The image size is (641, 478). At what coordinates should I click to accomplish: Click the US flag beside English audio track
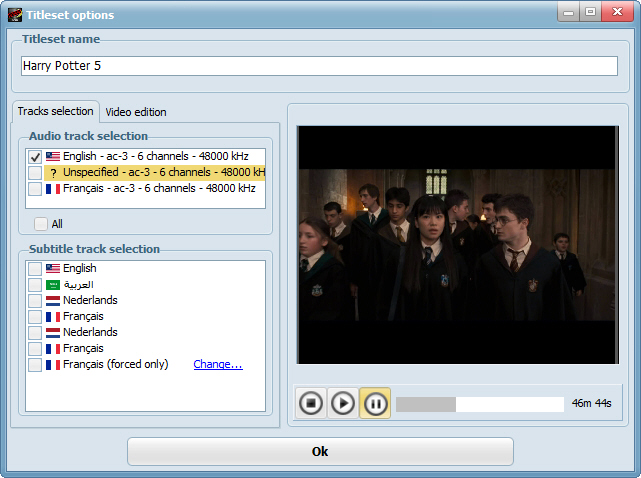tap(53, 157)
